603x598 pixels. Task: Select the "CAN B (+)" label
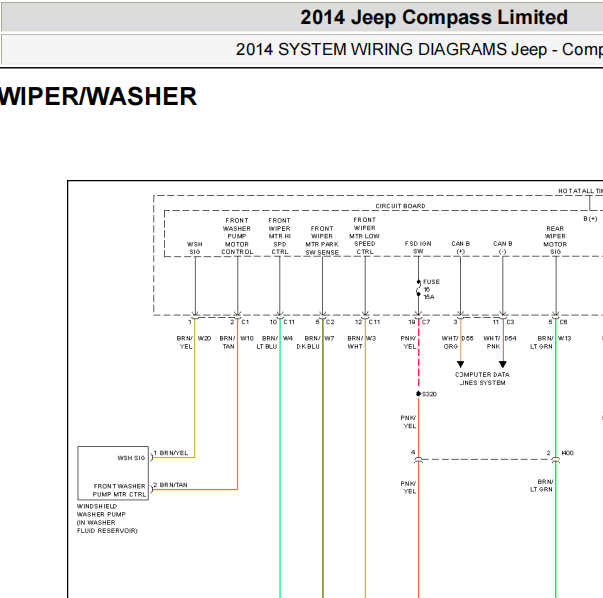click(x=461, y=248)
